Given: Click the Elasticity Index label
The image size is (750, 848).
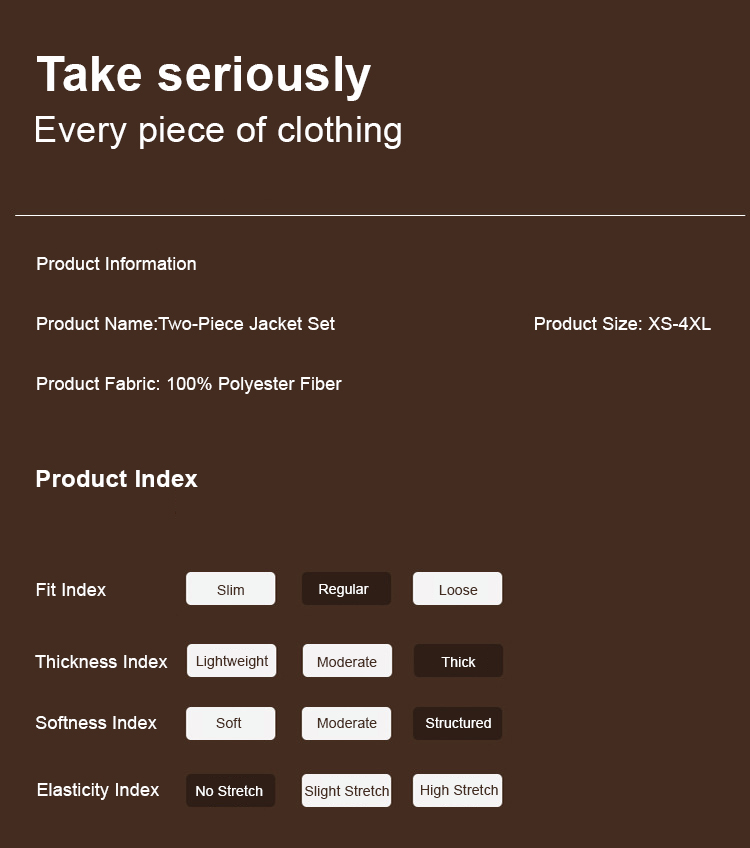Looking at the screenshot, I should pos(98,790).
